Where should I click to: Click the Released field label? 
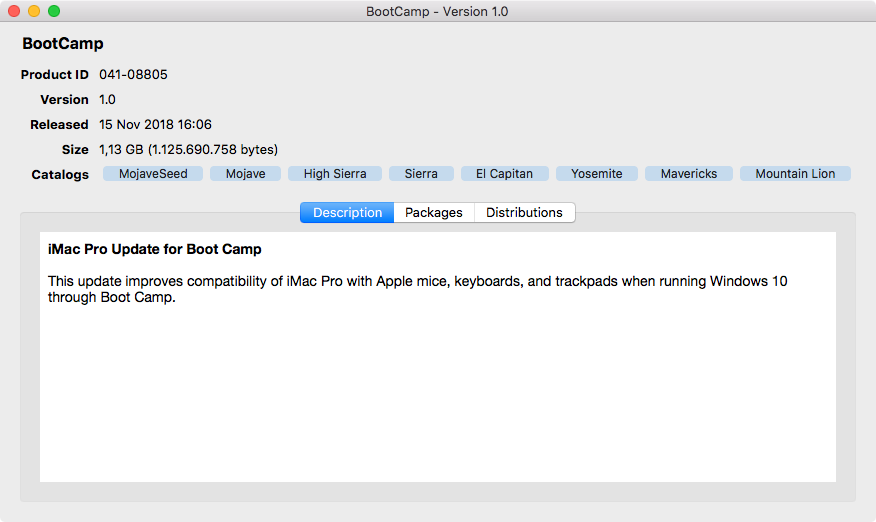(x=59, y=124)
